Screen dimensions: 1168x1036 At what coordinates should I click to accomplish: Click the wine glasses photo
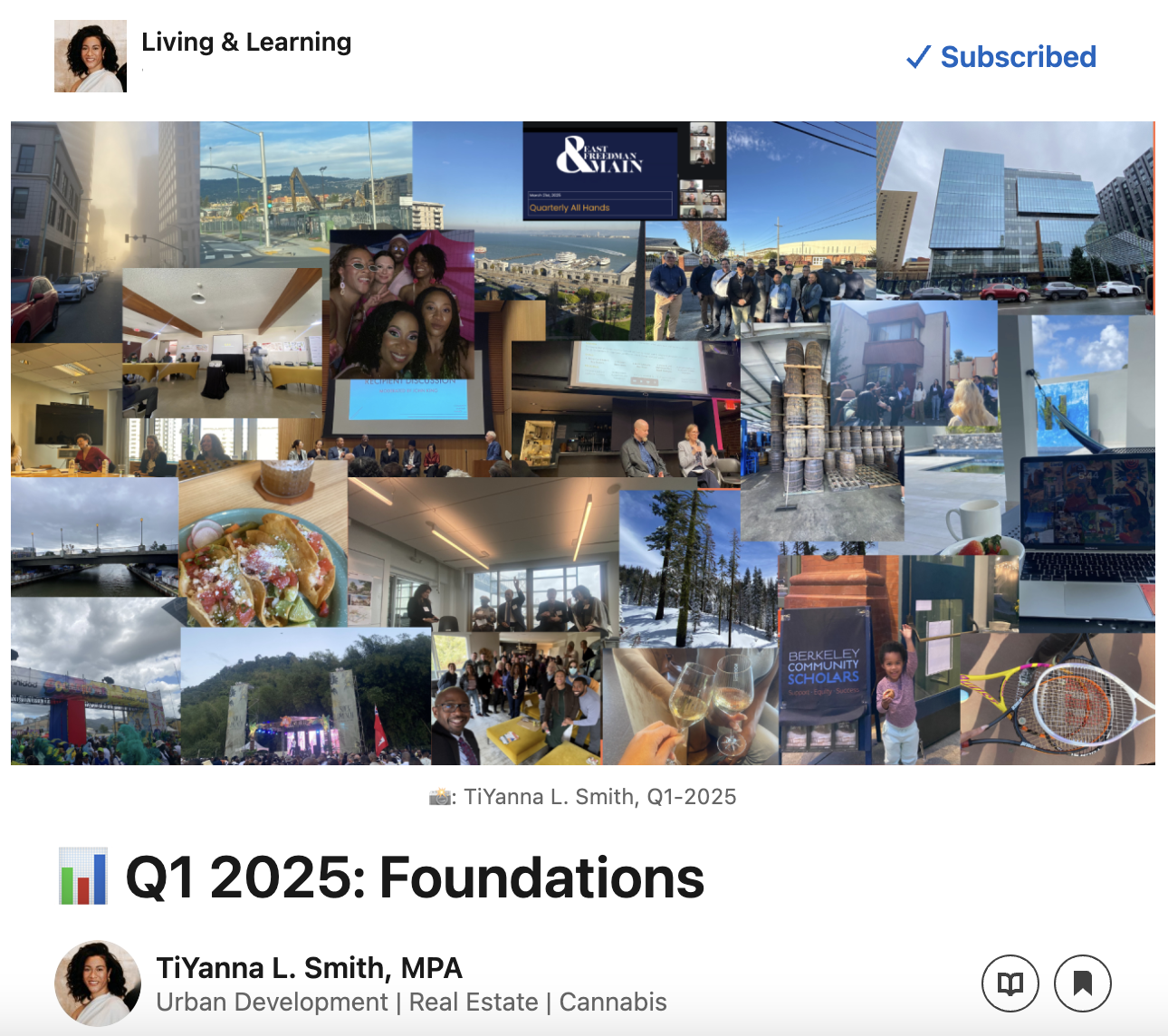pyautogui.click(x=697, y=706)
